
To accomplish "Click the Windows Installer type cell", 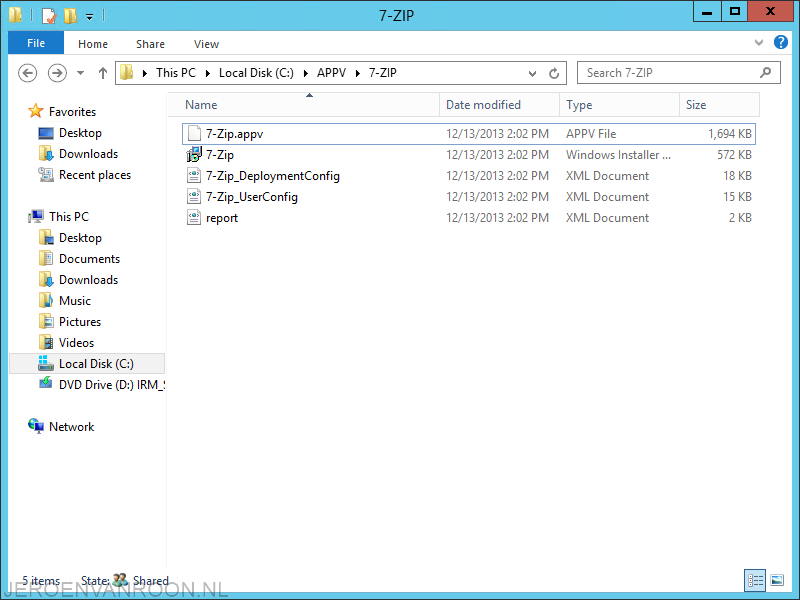I will click(618, 155).
